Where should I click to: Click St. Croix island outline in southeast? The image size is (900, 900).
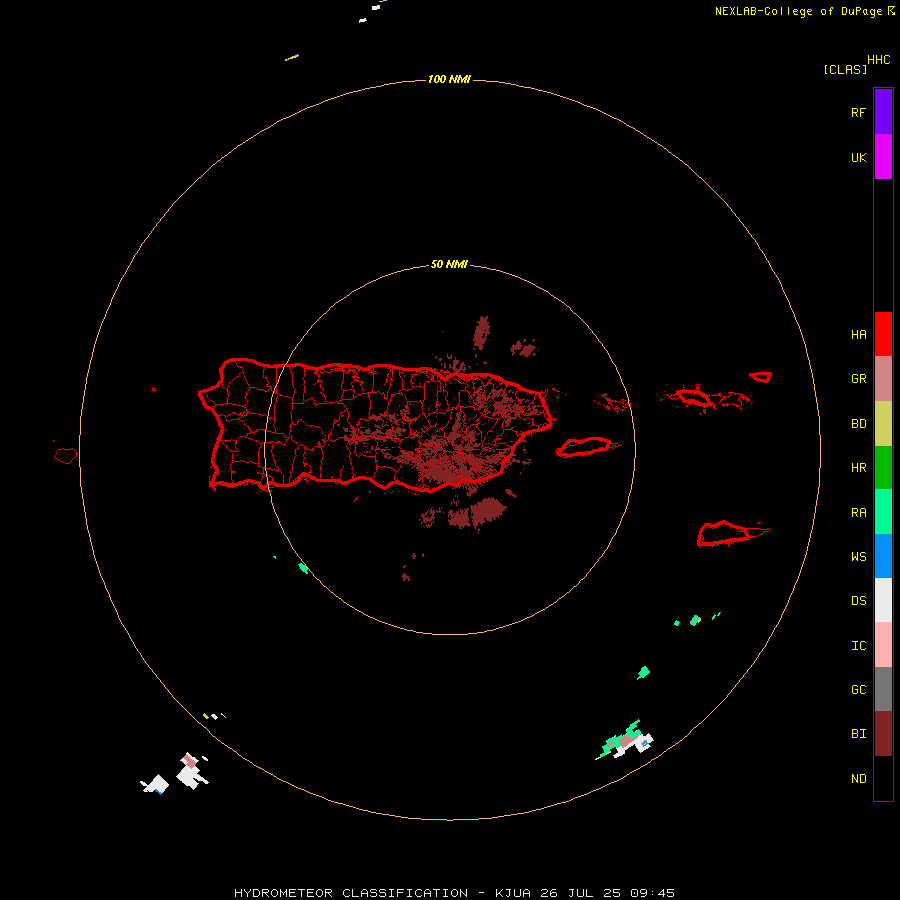tap(724, 534)
